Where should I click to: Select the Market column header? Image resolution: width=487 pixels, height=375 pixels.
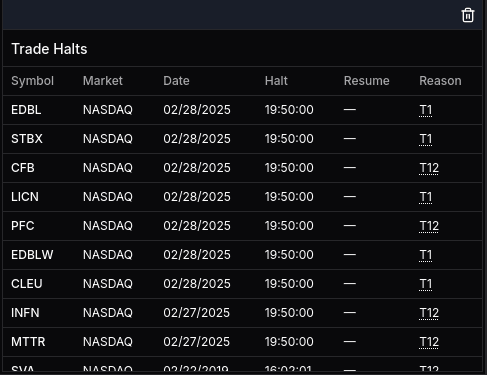tap(103, 81)
